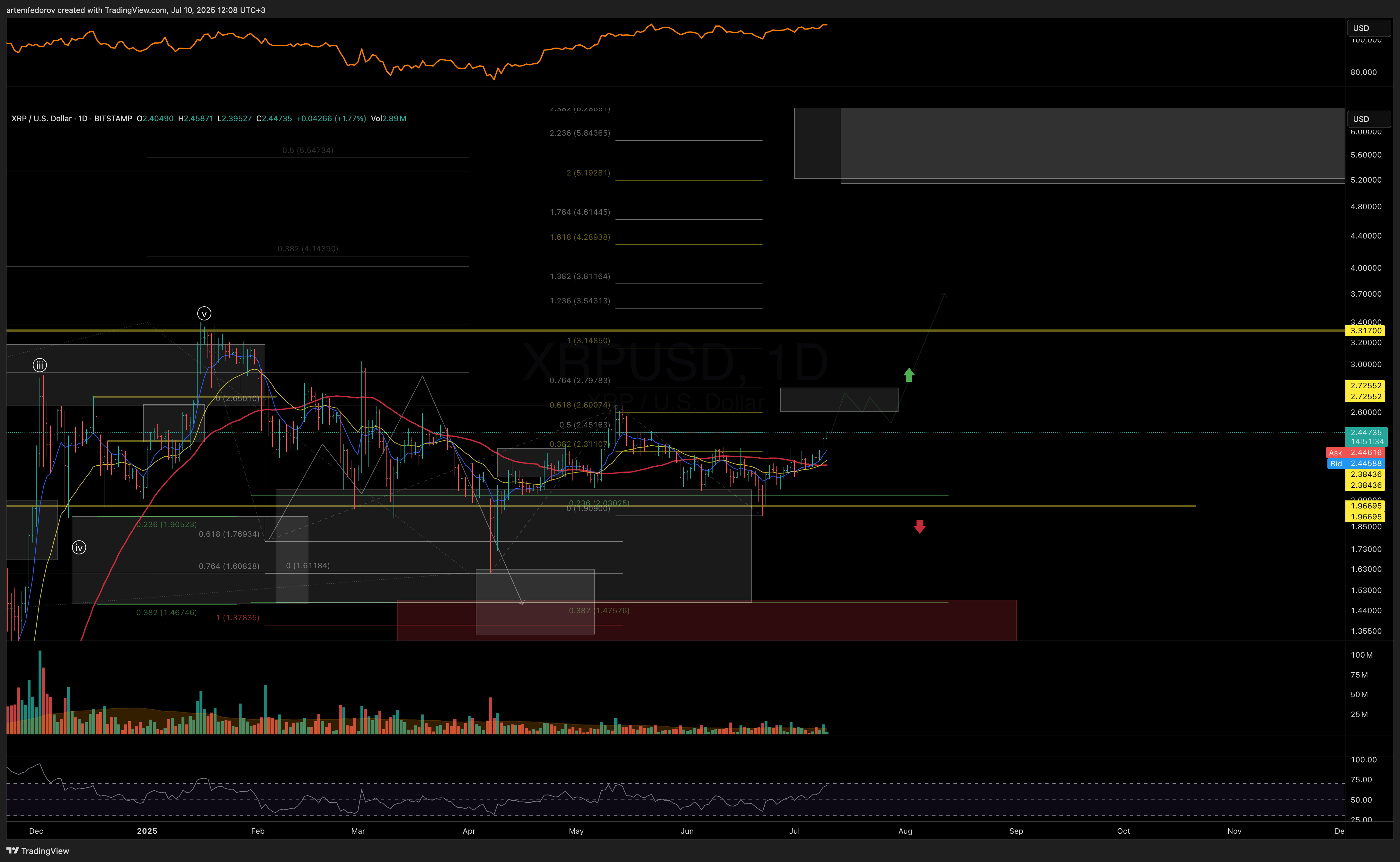Select the Fib label 1.236 (3.54313)
Screen dimensions: 1400x862
[580, 301]
